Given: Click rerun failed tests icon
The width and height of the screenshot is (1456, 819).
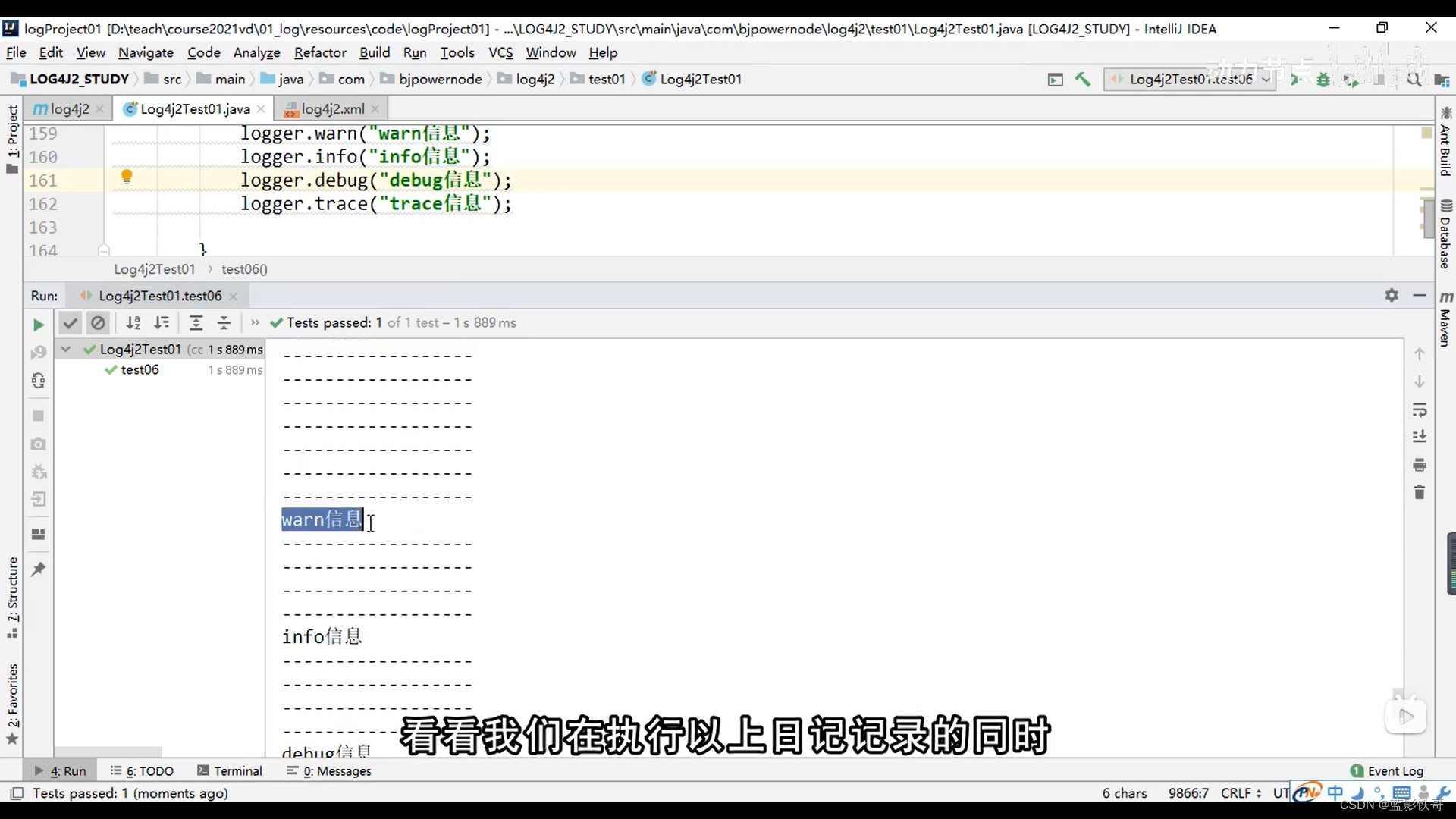Looking at the screenshot, I should pos(39,353).
